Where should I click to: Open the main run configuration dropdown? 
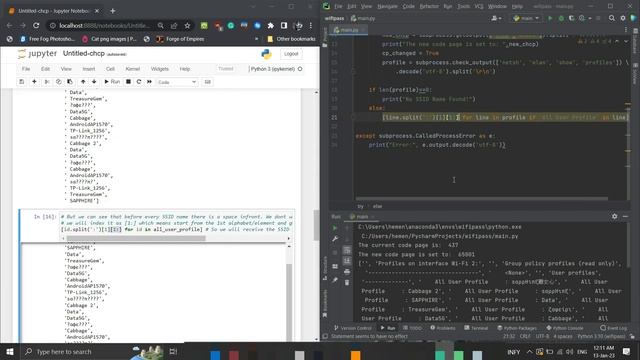click(527, 18)
